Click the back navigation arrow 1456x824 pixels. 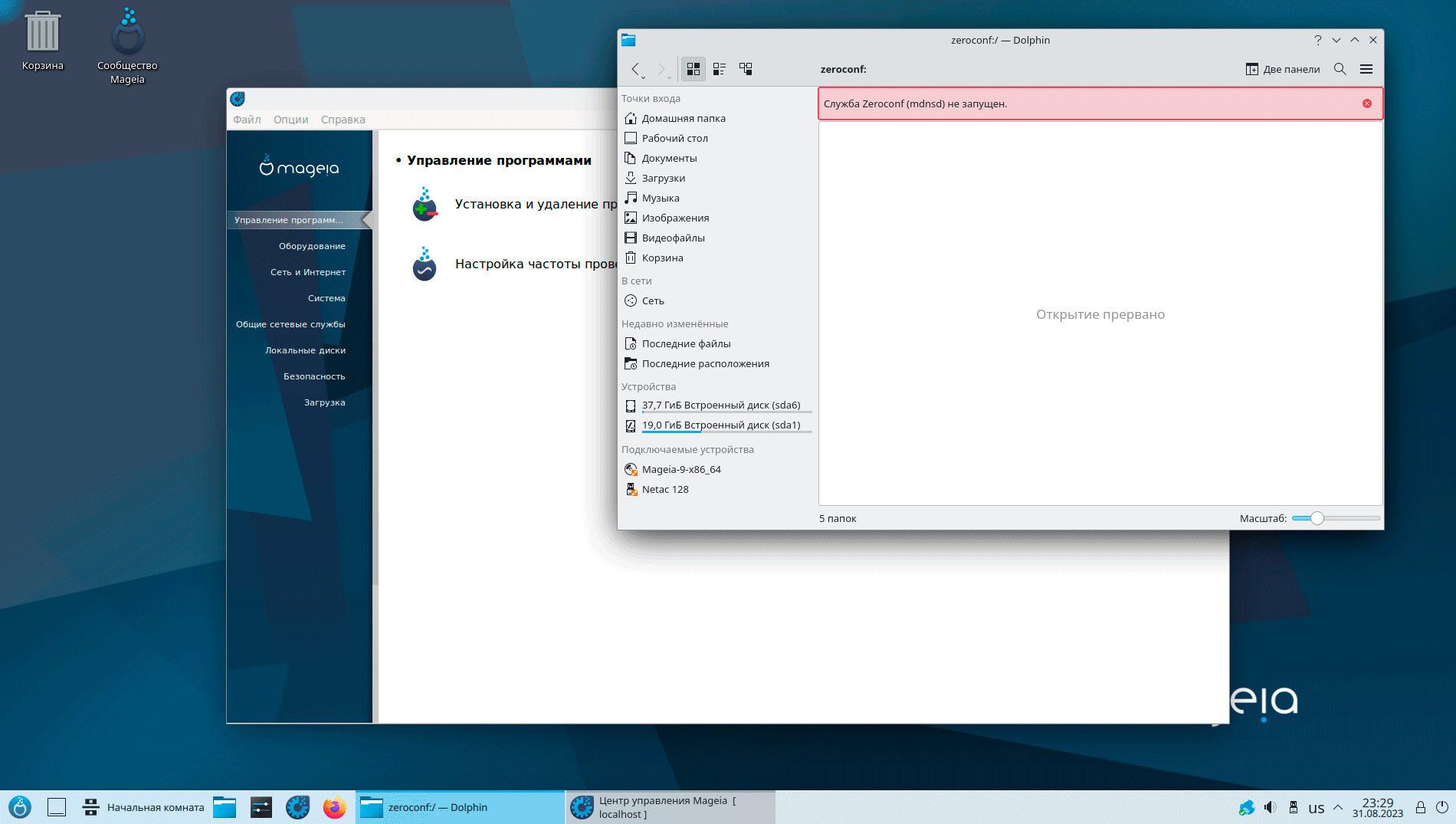pos(635,69)
